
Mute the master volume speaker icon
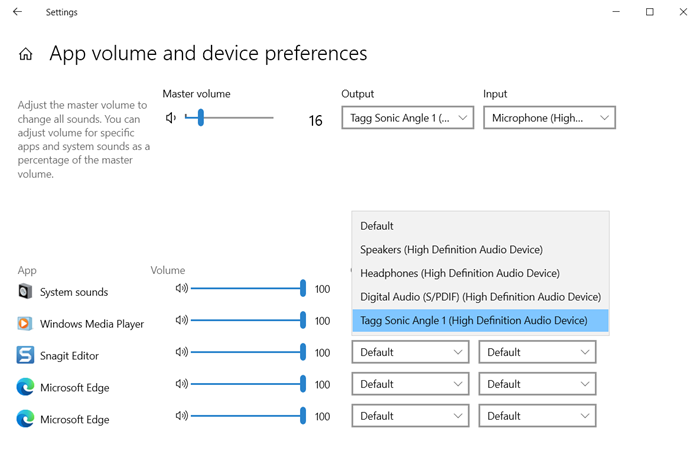[x=171, y=118]
